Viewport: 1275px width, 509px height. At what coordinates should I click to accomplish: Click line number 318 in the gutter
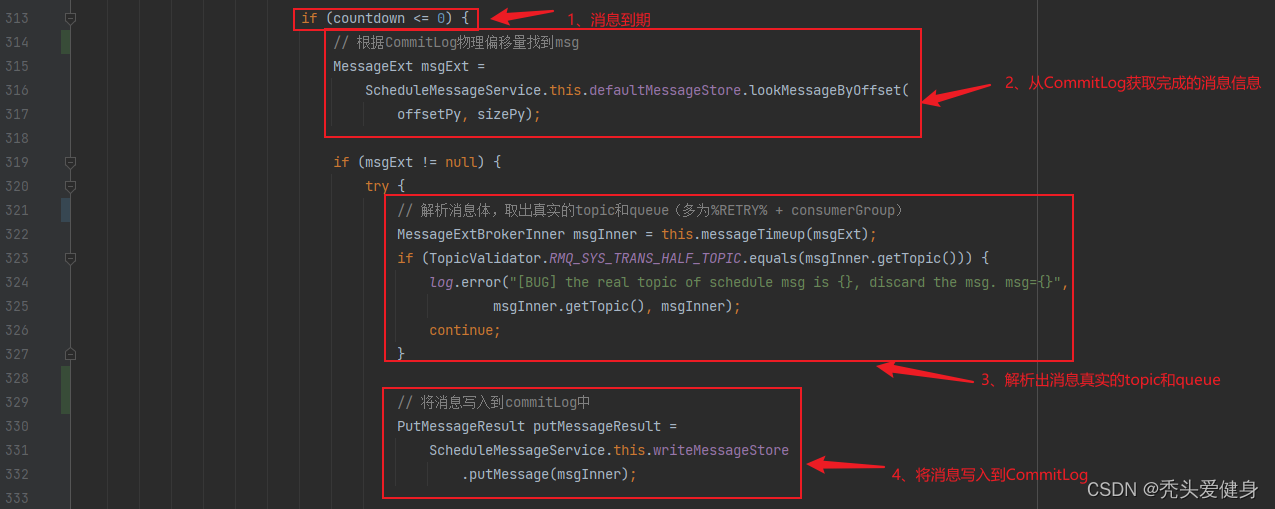tap(16, 138)
